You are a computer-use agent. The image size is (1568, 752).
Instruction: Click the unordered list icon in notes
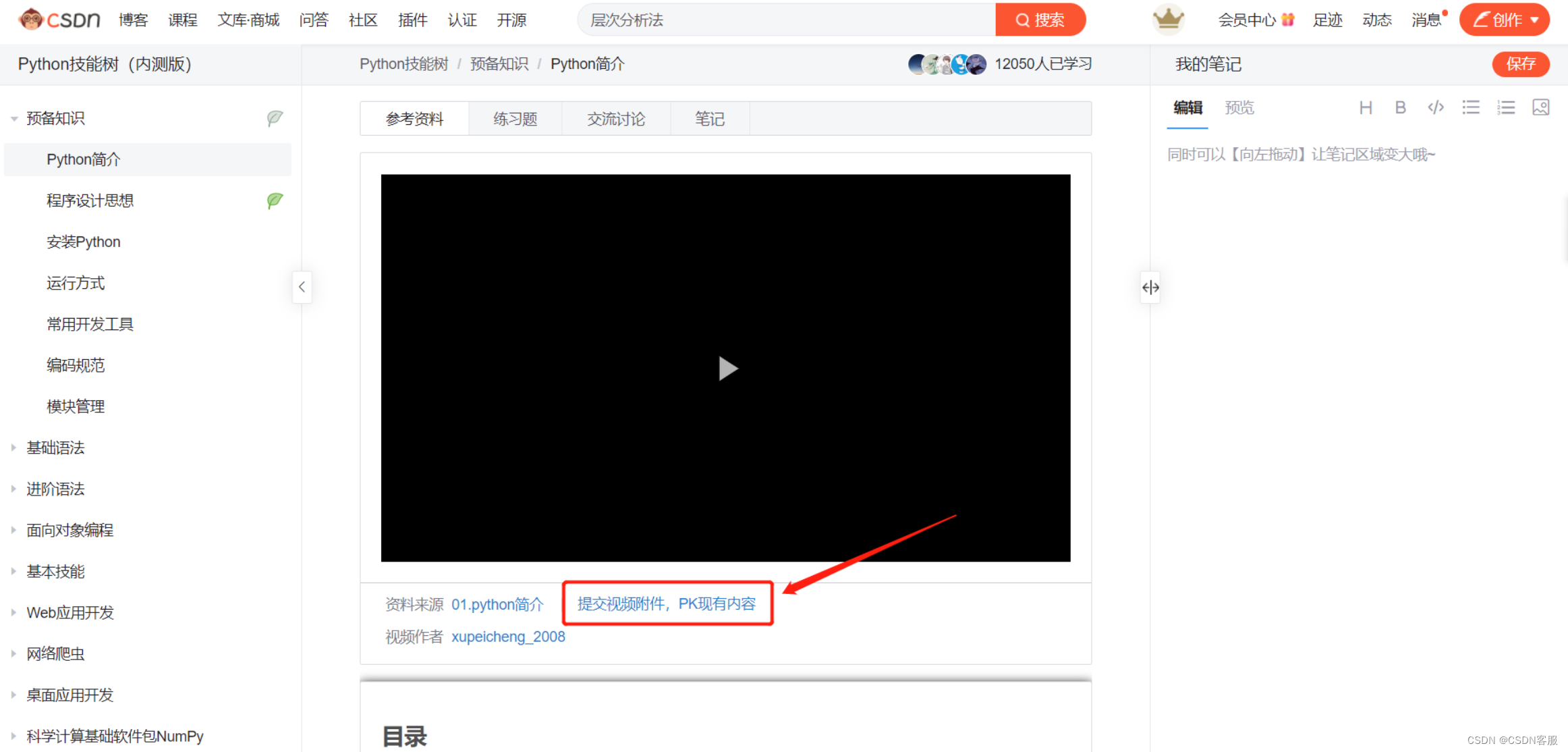point(1470,108)
